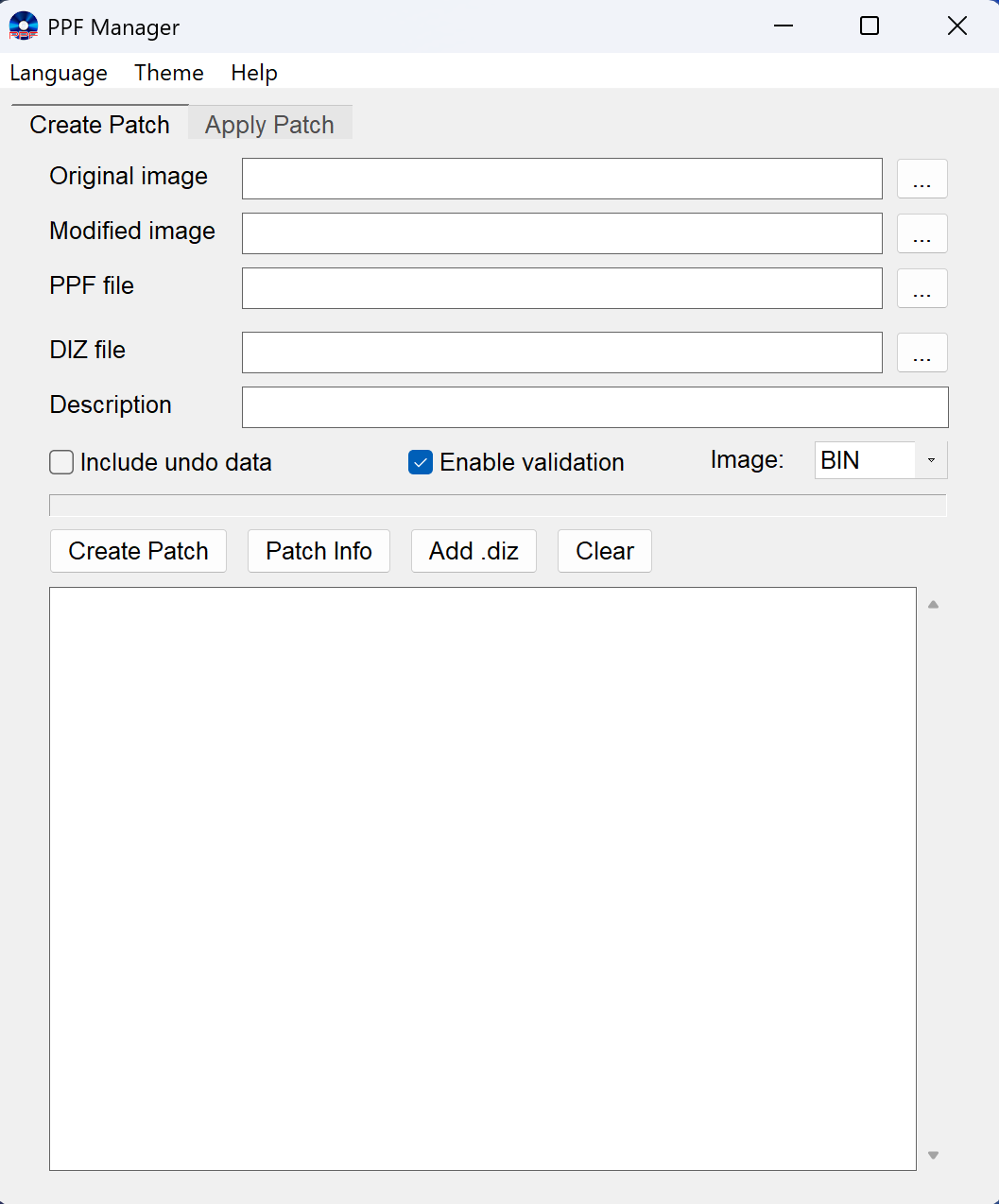Click the Clear button
This screenshot has width=999, height=1204.
pyautogui.click(x=605, y=551)
